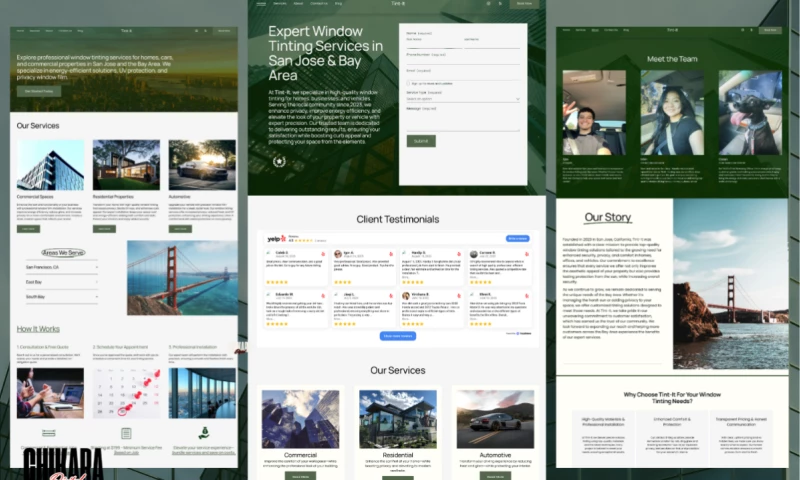
Task: Click the top-right reviewer avatar in the first review row
Action: (x=473, y=254)
